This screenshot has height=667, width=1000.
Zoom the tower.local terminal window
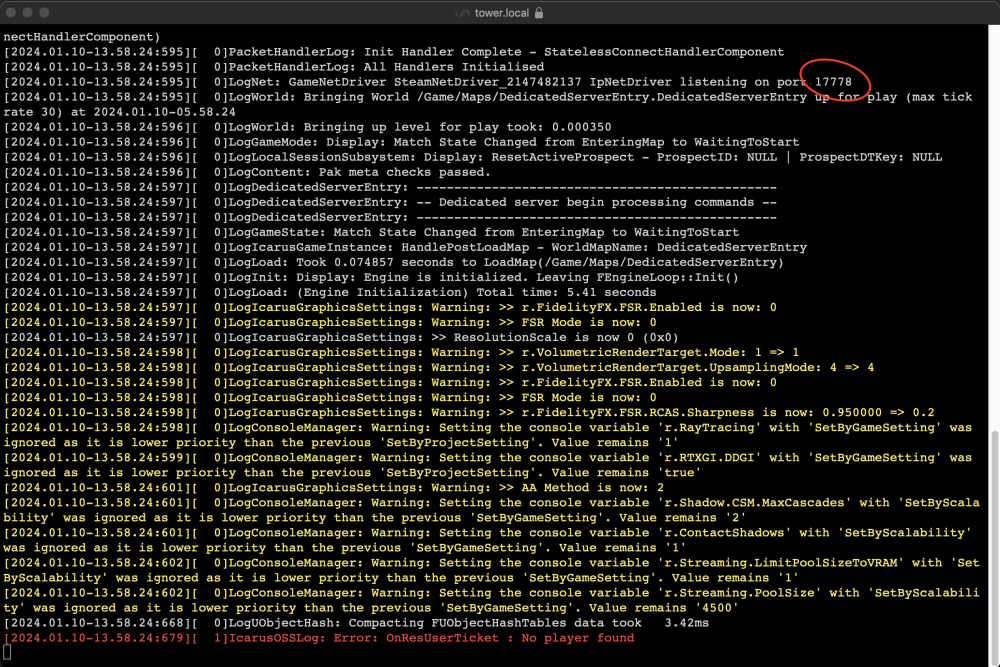tap(44, 12)
